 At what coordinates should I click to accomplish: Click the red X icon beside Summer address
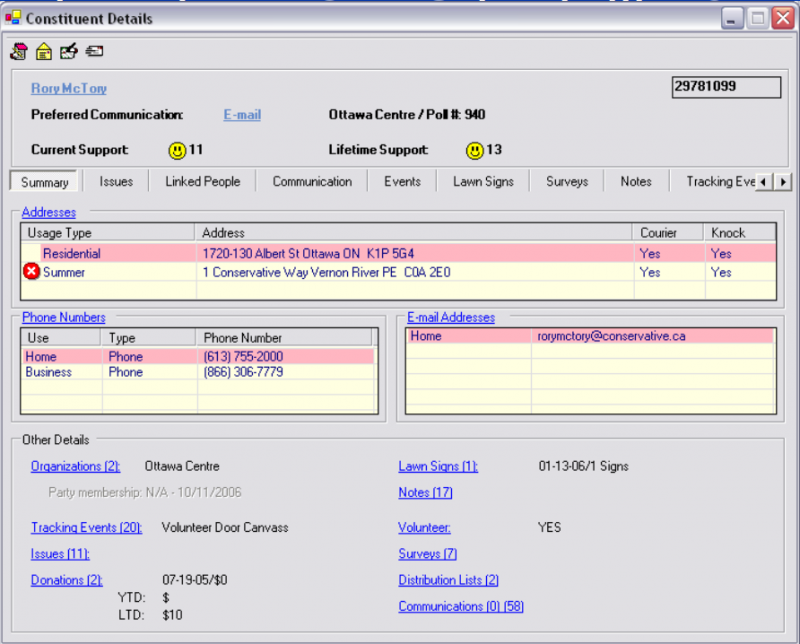pos(31,272)
